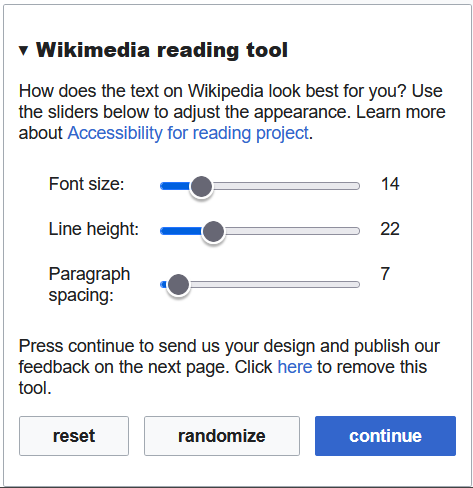Click the Wikimedia reading tool heading
Viewport: 473px width, 488px height.
[162, 50]
